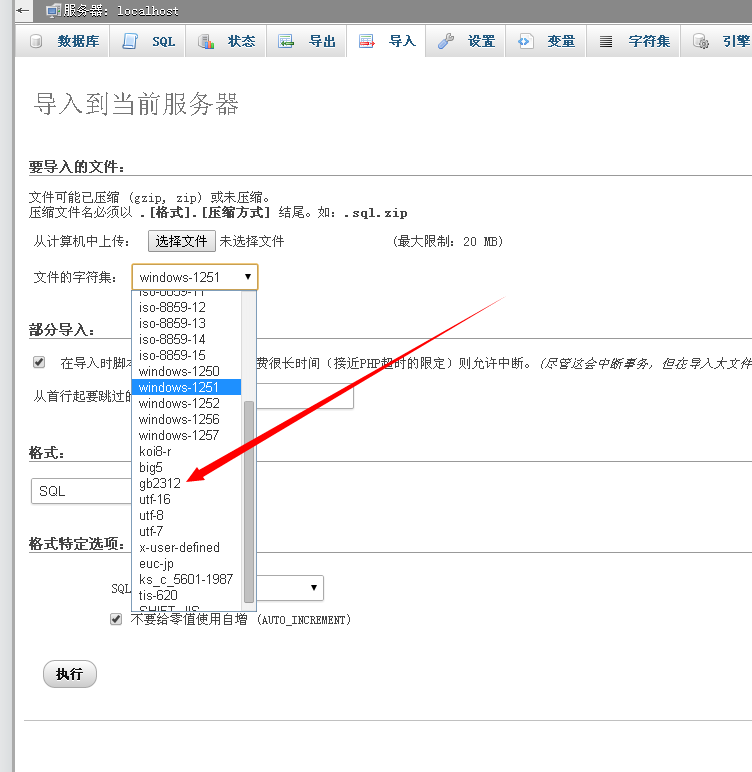
Task: Click the database icon in the tab bar
Action: point(37,42)
